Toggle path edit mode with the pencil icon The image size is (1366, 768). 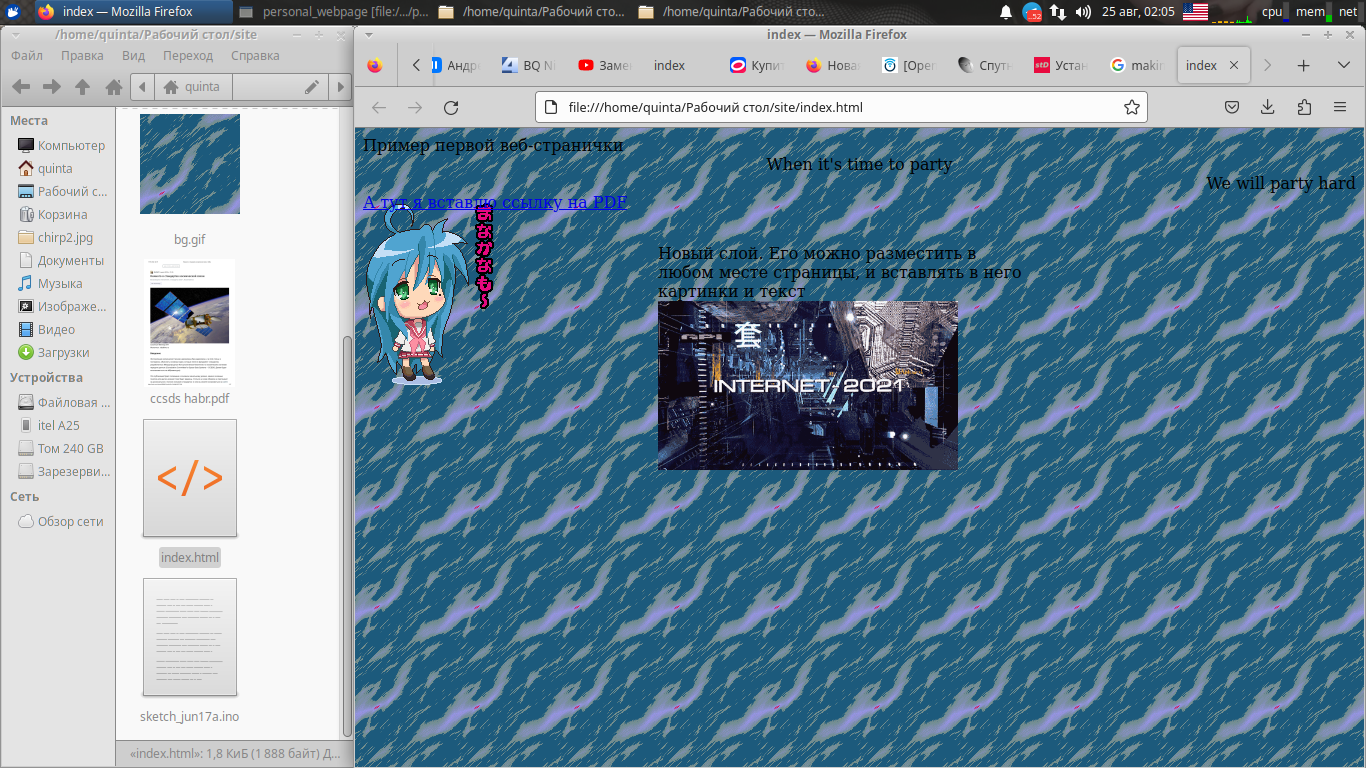(312, 87)
